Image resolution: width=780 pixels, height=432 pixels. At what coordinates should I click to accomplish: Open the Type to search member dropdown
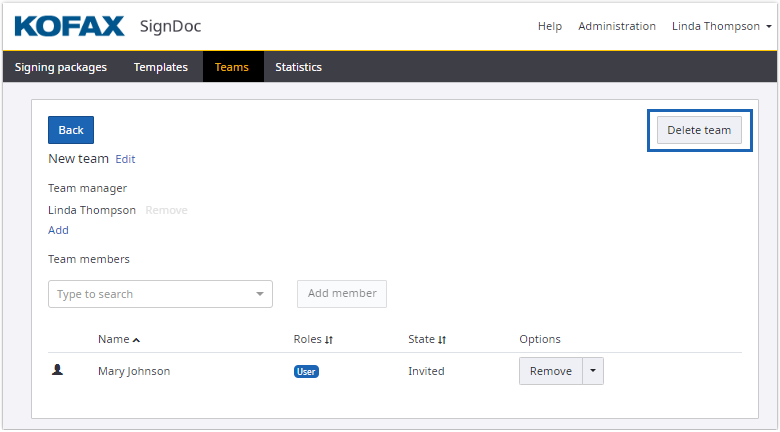click(x=160, y=294)
